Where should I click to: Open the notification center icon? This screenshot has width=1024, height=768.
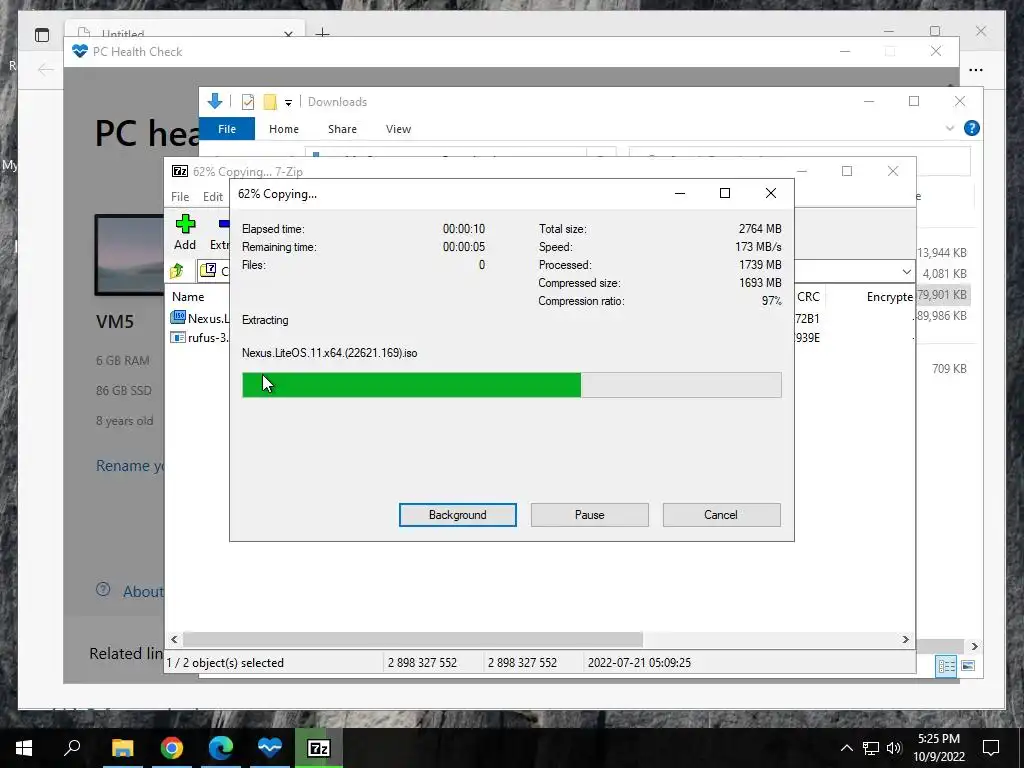[x=991, y=748]
